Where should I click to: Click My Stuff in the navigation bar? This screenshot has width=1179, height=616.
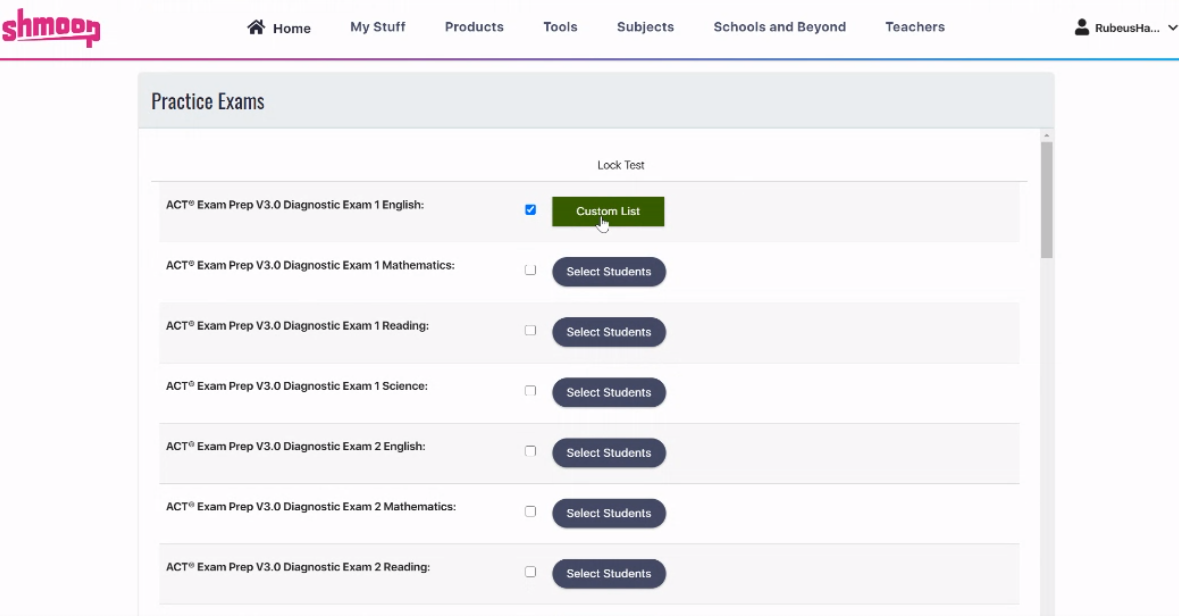377,27
